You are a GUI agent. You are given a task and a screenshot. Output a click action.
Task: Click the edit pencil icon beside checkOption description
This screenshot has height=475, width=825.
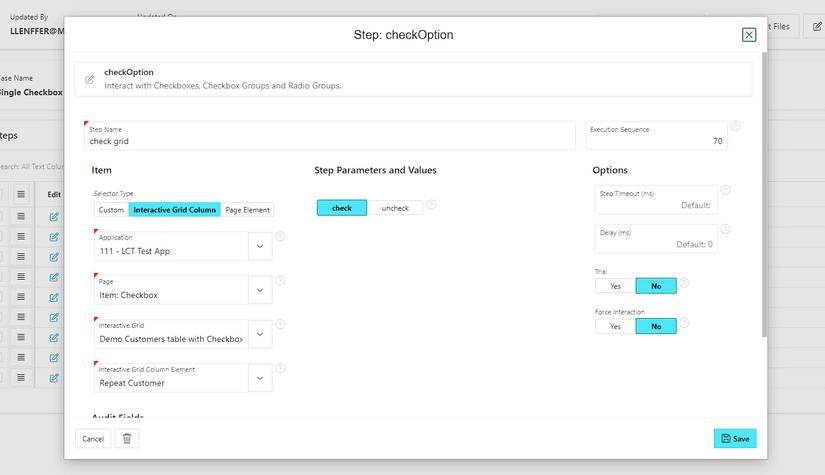coord(89,79)
